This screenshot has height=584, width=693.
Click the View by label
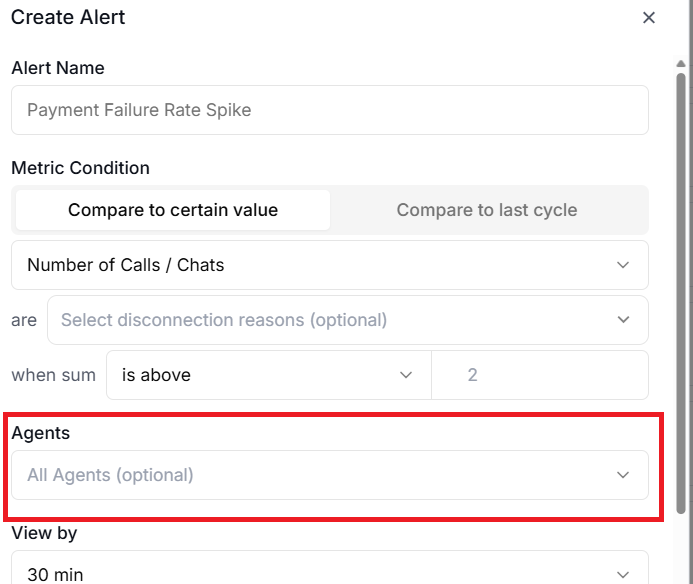pyautogui.click(x=44, y=533)
